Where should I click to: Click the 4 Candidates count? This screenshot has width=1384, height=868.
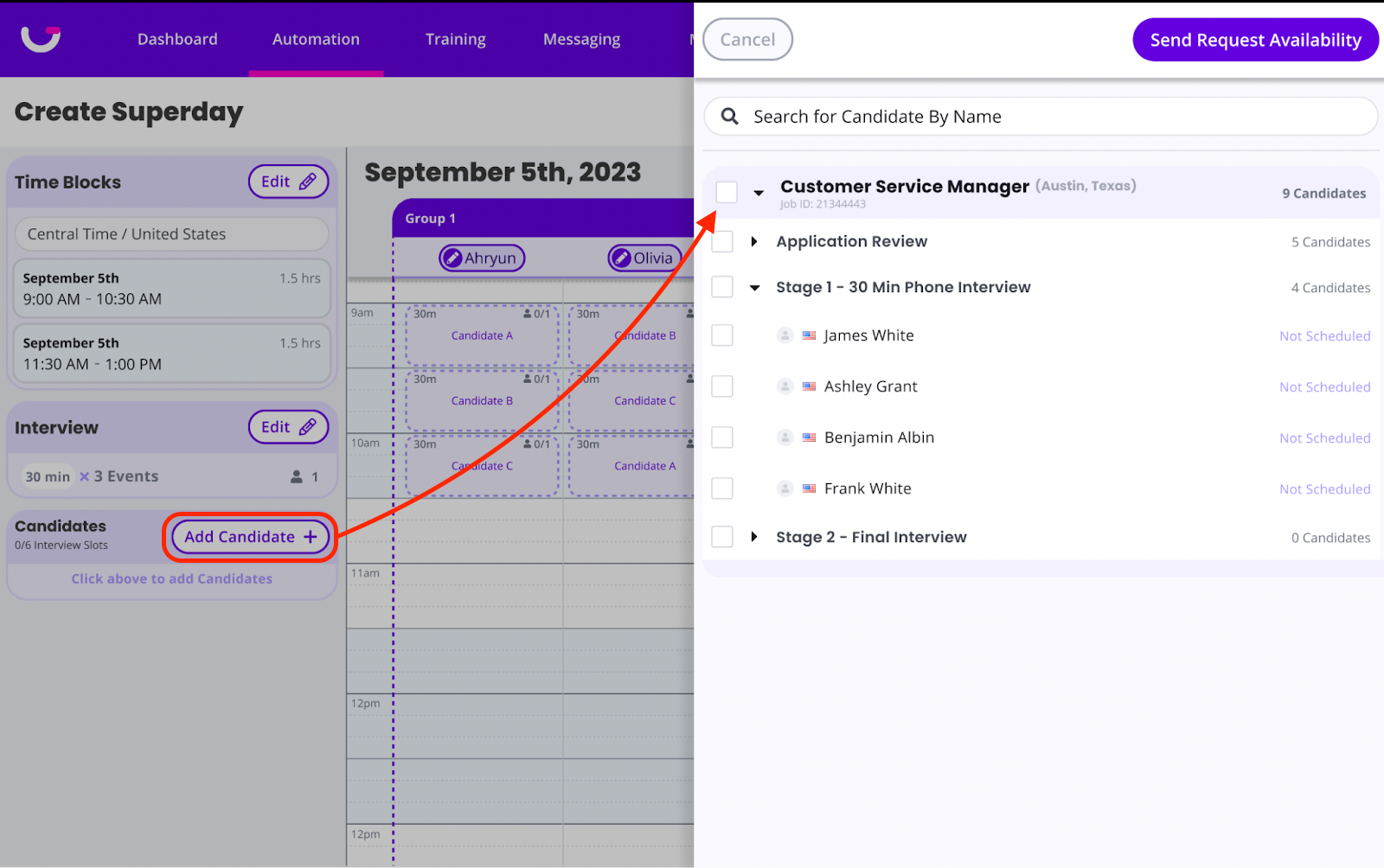[x=1330, y=288]
